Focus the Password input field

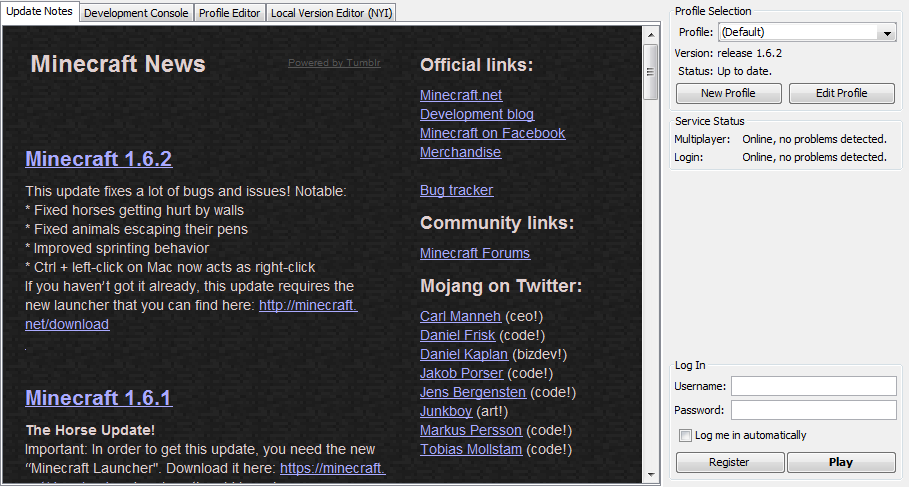coord(814,410)
